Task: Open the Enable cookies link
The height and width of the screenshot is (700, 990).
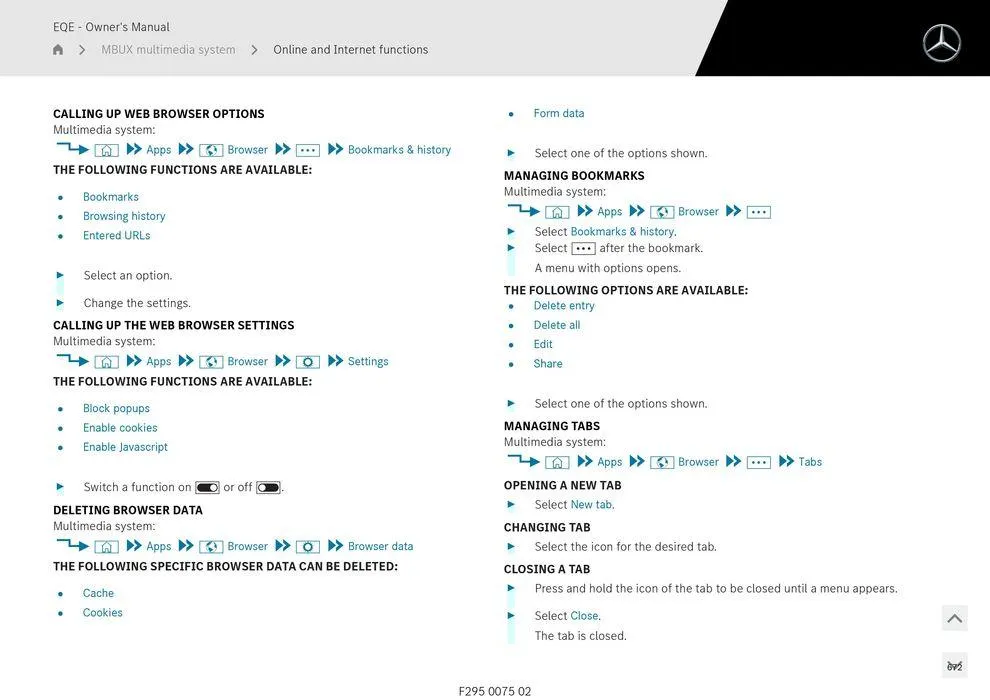Action: [120, 428]
